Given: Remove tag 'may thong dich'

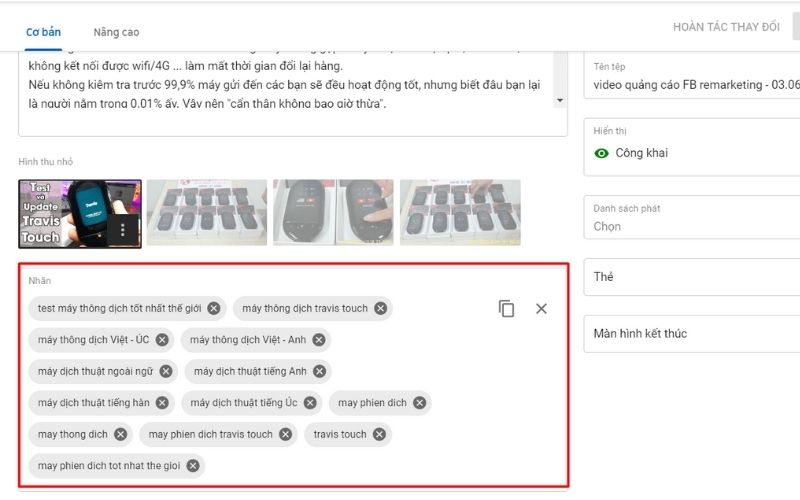Looking at the screenshot, I should click(x=120, y=434).
